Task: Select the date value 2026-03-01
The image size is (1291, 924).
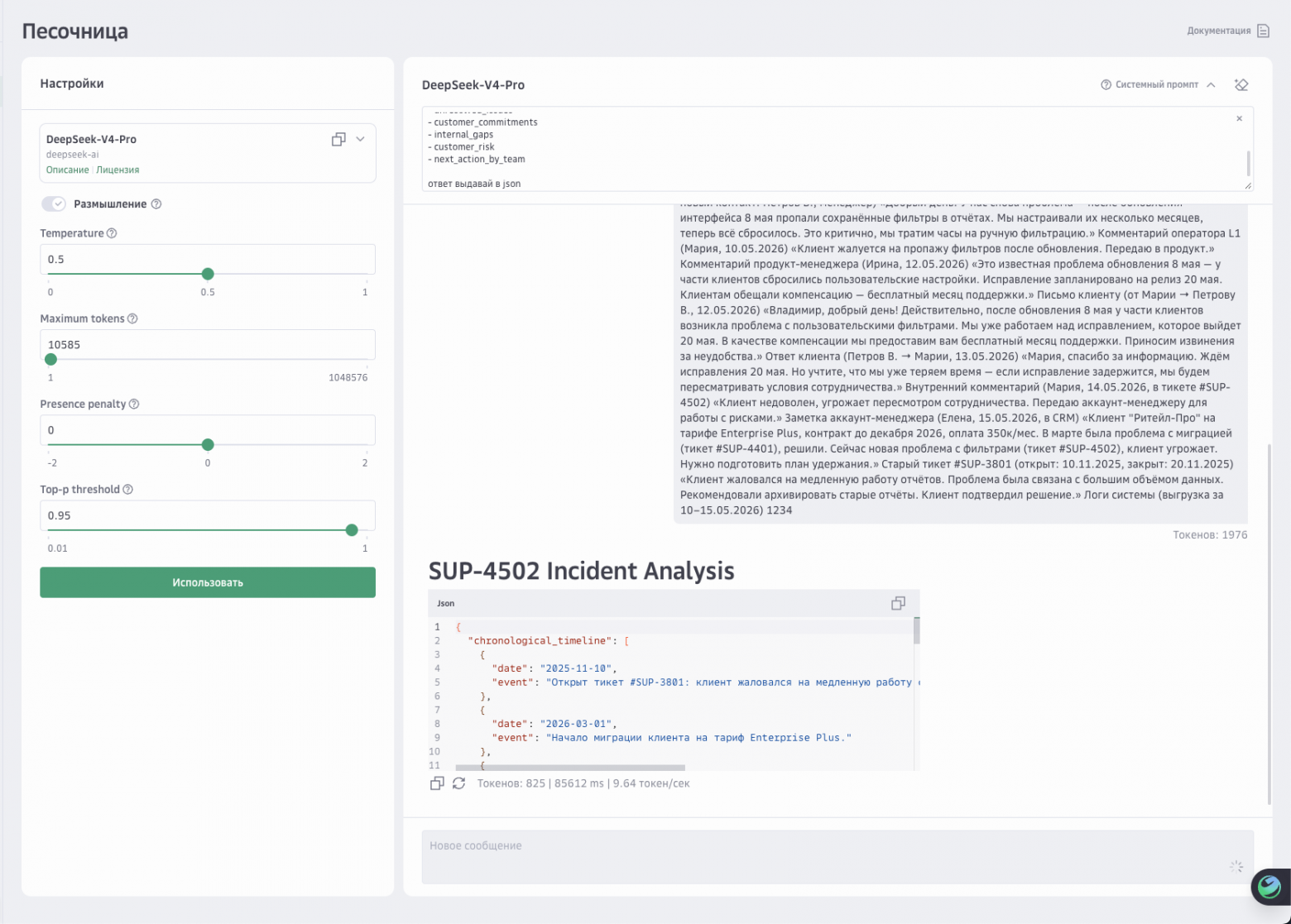Action: 578,724
